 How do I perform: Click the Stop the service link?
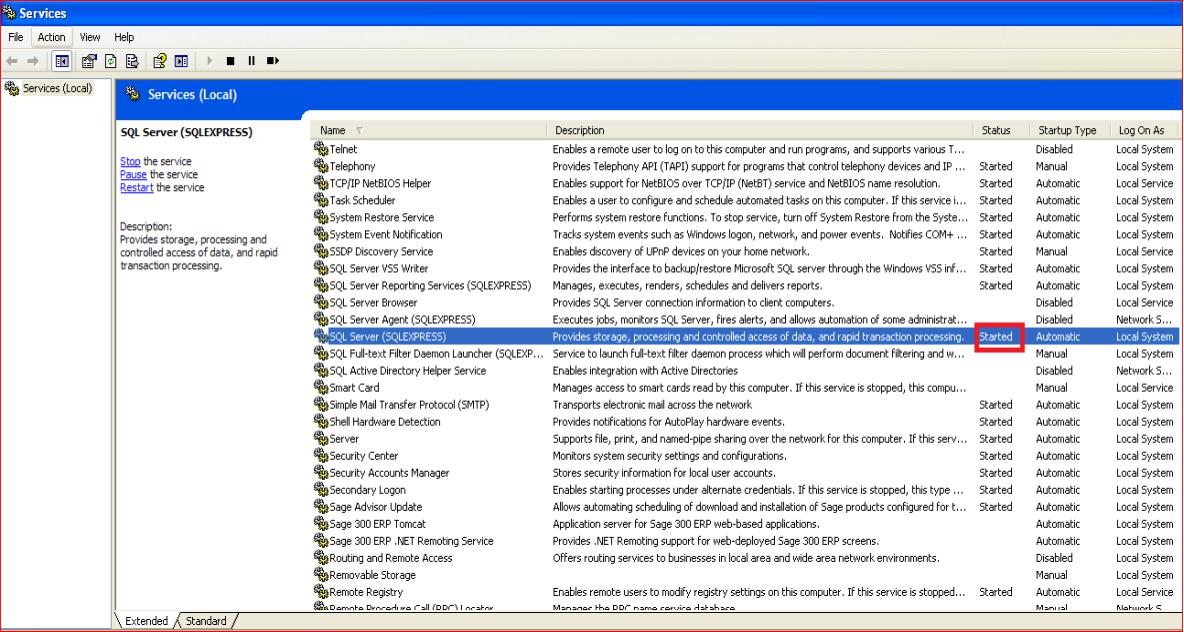click(130, 161)
